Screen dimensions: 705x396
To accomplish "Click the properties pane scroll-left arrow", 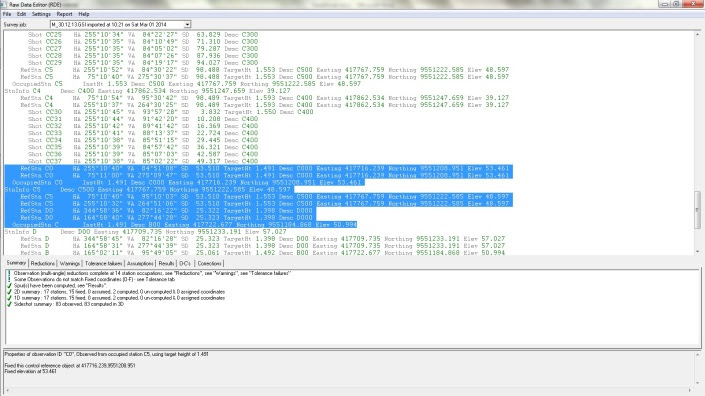I will 8,390.
